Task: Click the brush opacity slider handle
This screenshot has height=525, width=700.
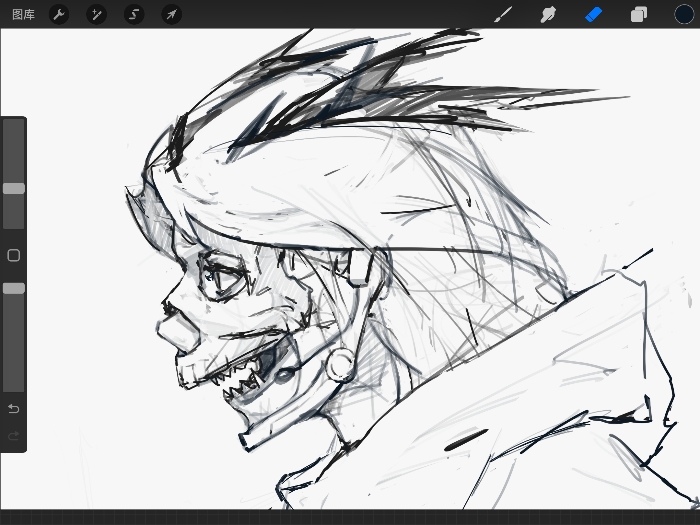Action: point(14,288)
